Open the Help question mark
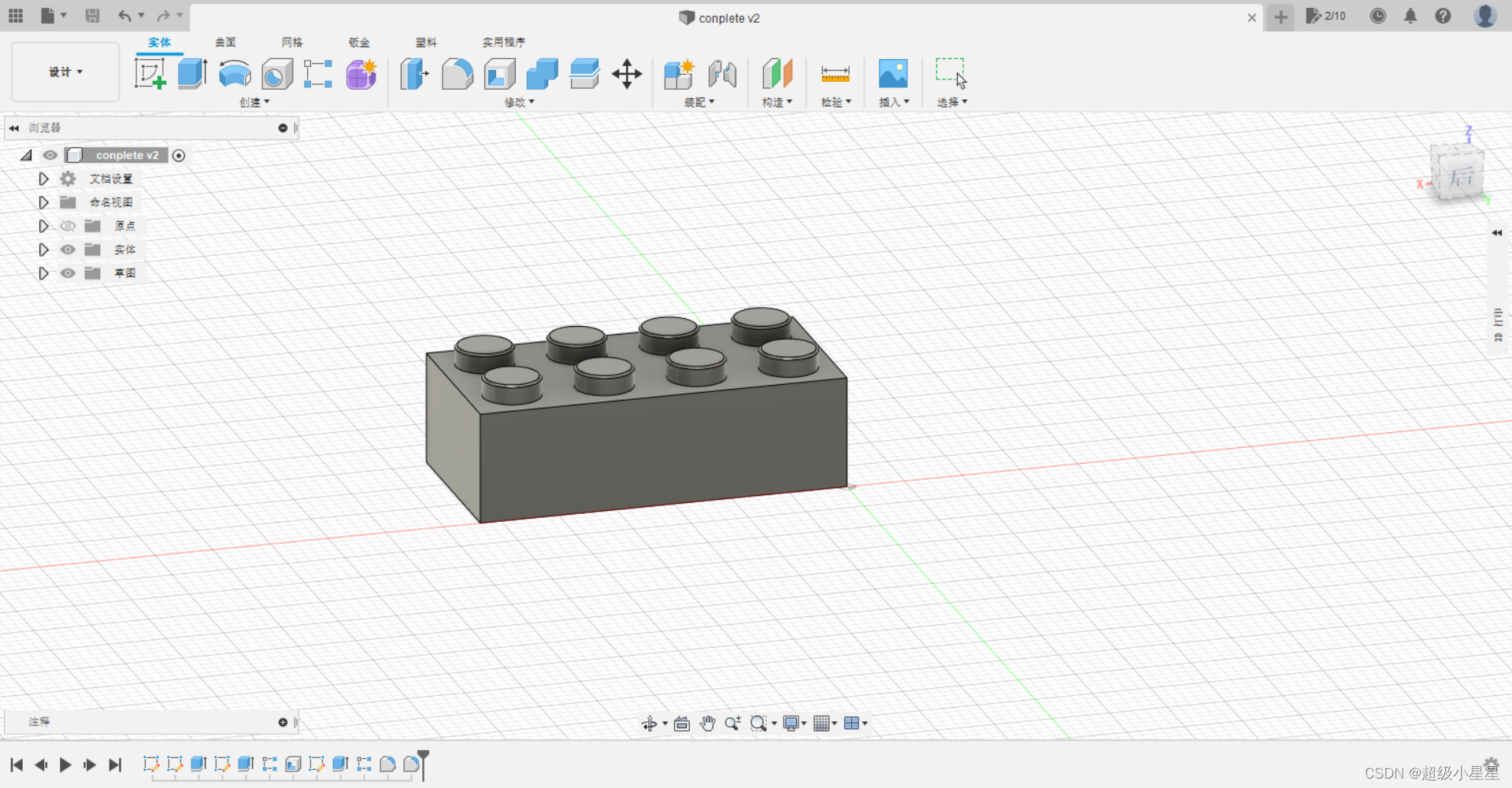The height and width of the screenshot is (788, 1512). (1443, 16)
